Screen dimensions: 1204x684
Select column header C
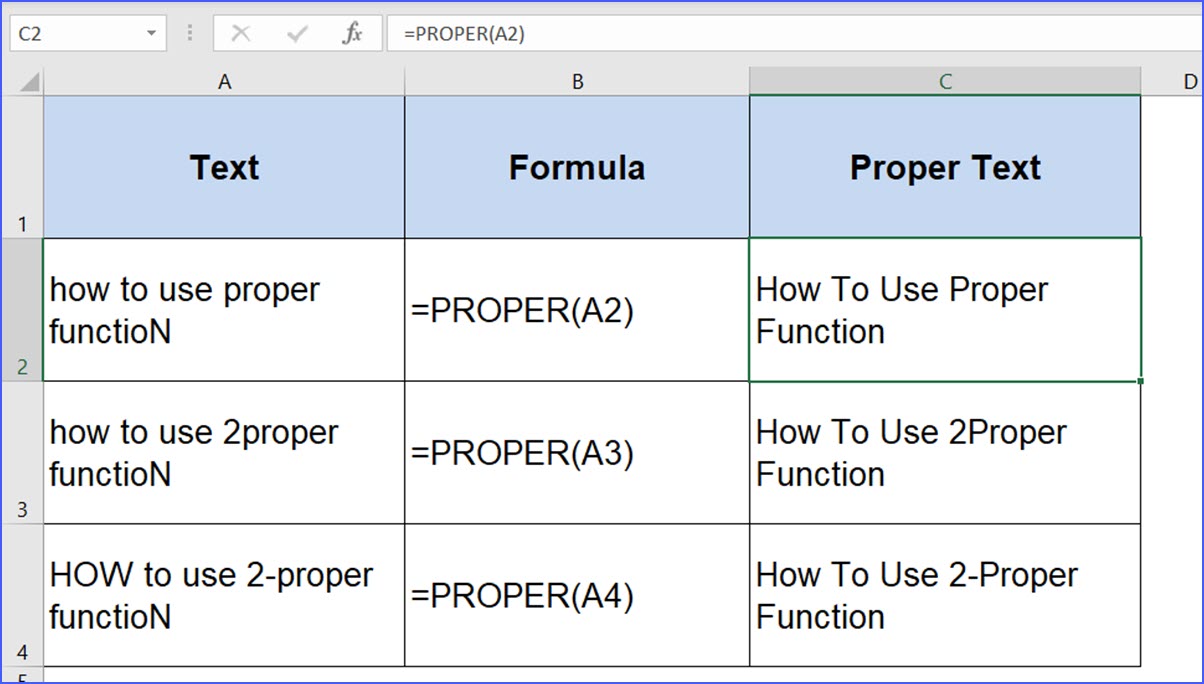[x=944, y=79]
